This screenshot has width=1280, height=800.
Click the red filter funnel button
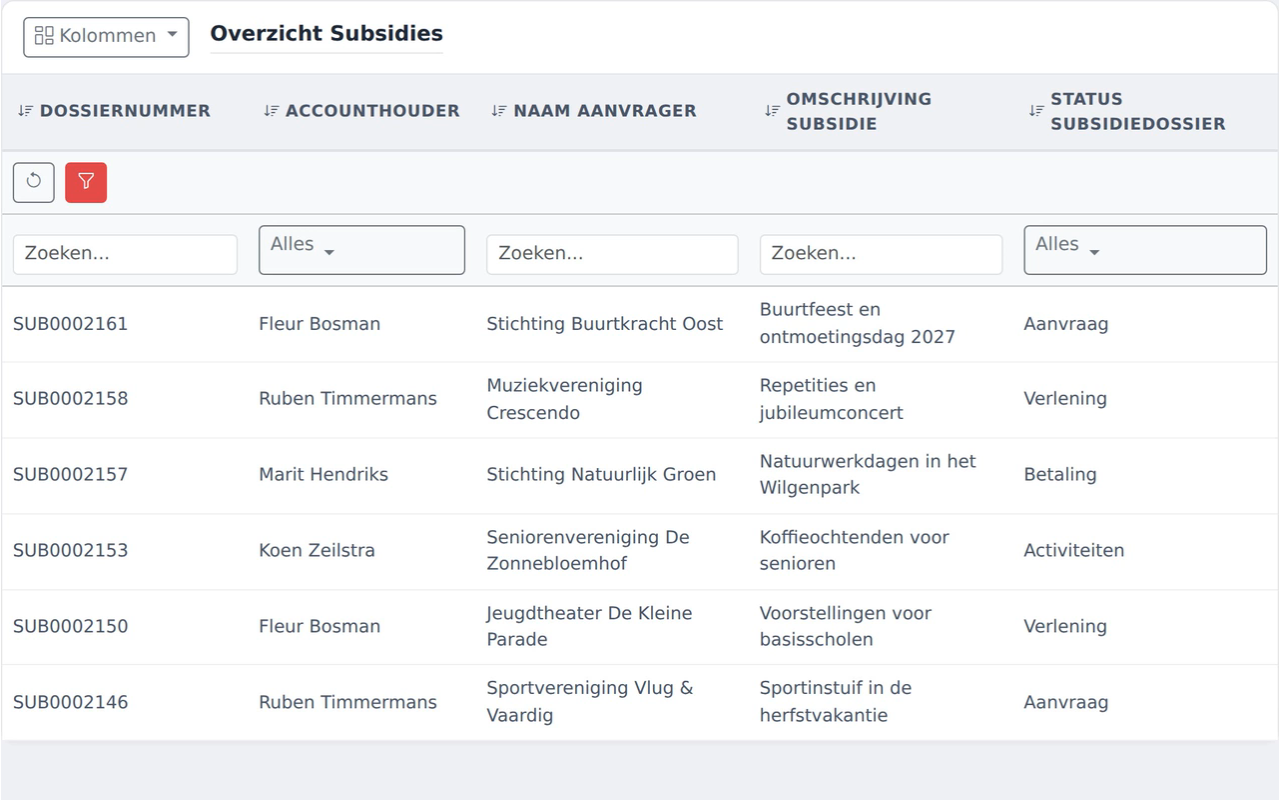click(x=86, y=182)
